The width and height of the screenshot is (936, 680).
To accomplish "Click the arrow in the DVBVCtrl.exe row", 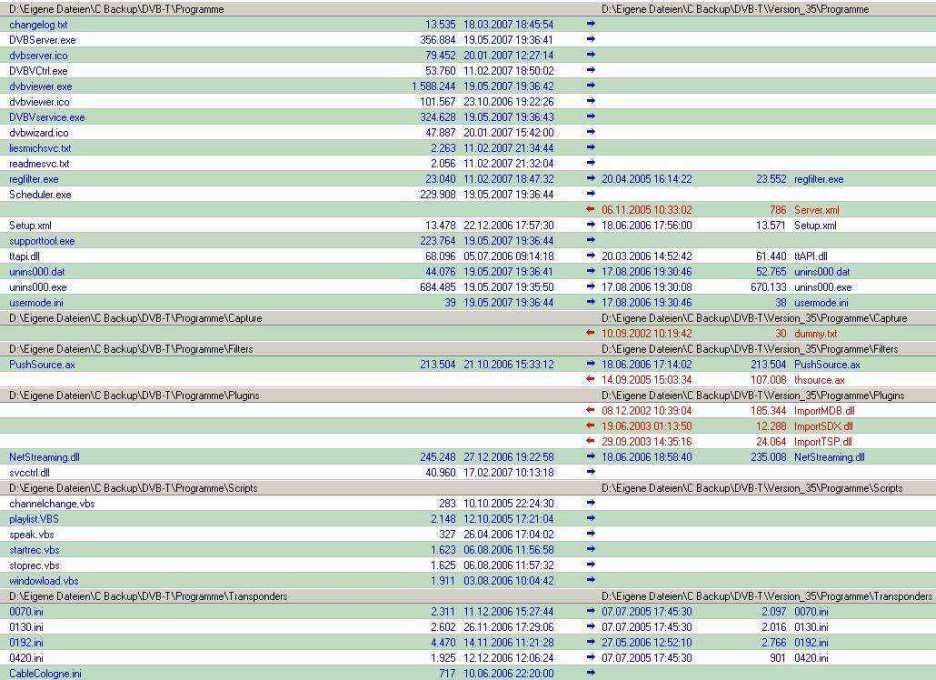I will click(x=591, y=70).
